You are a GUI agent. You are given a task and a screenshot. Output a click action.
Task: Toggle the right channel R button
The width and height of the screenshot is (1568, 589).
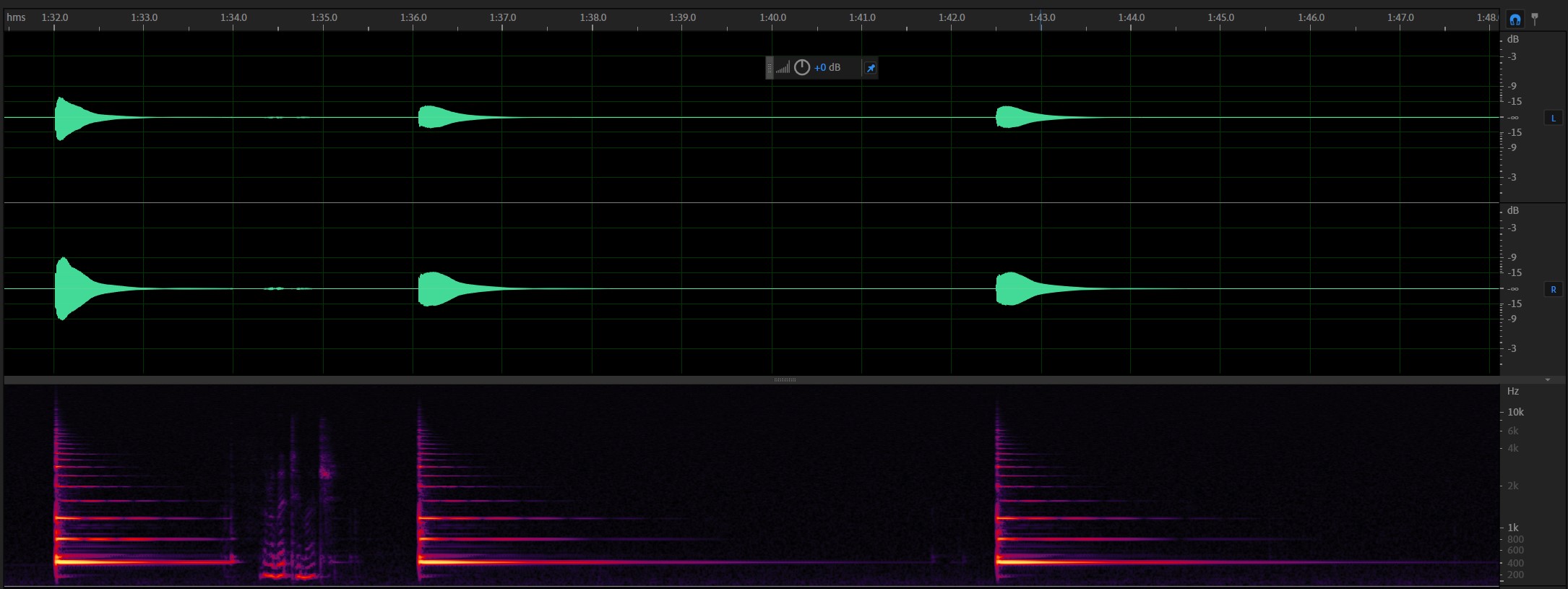pos(1553,289)
